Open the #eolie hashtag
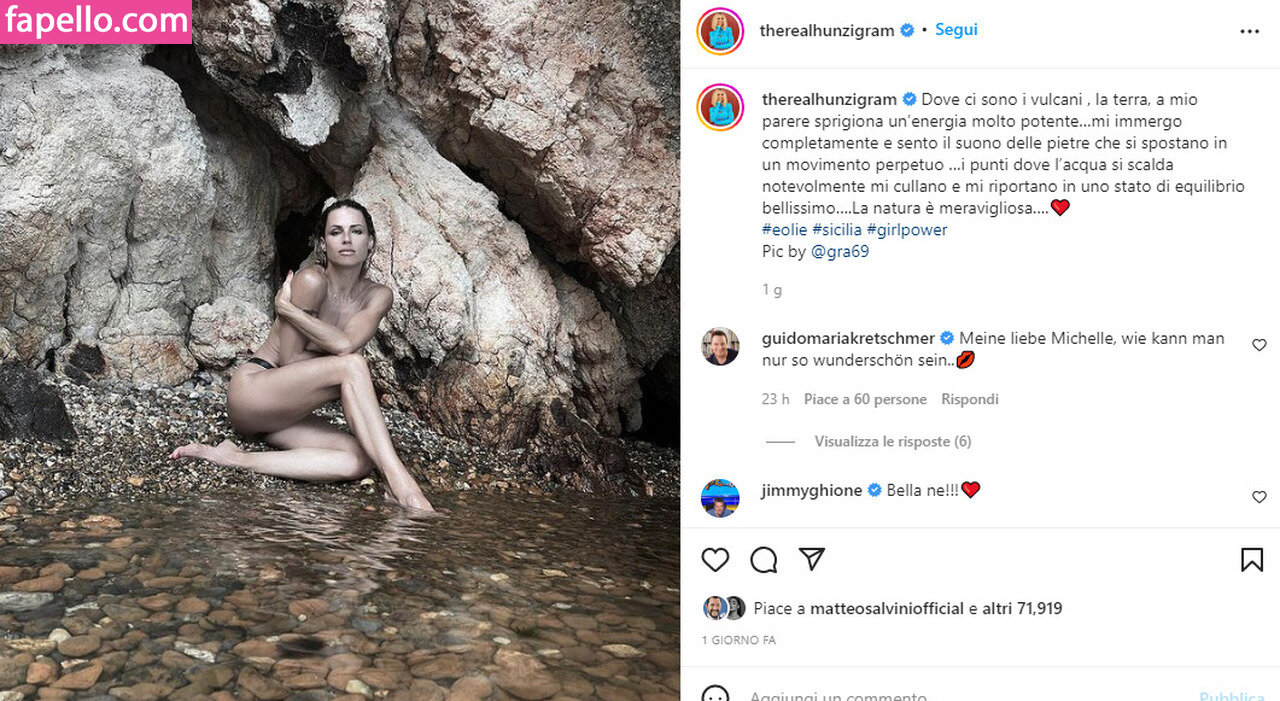Viewport: 1280px width, 701px height. [x=785, y=230]
